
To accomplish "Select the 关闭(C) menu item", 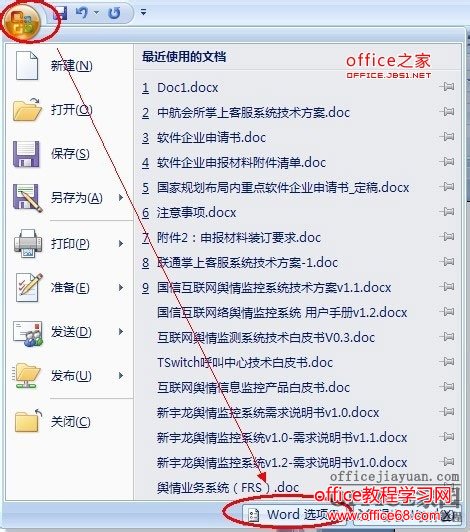I will tap(70, 422).
